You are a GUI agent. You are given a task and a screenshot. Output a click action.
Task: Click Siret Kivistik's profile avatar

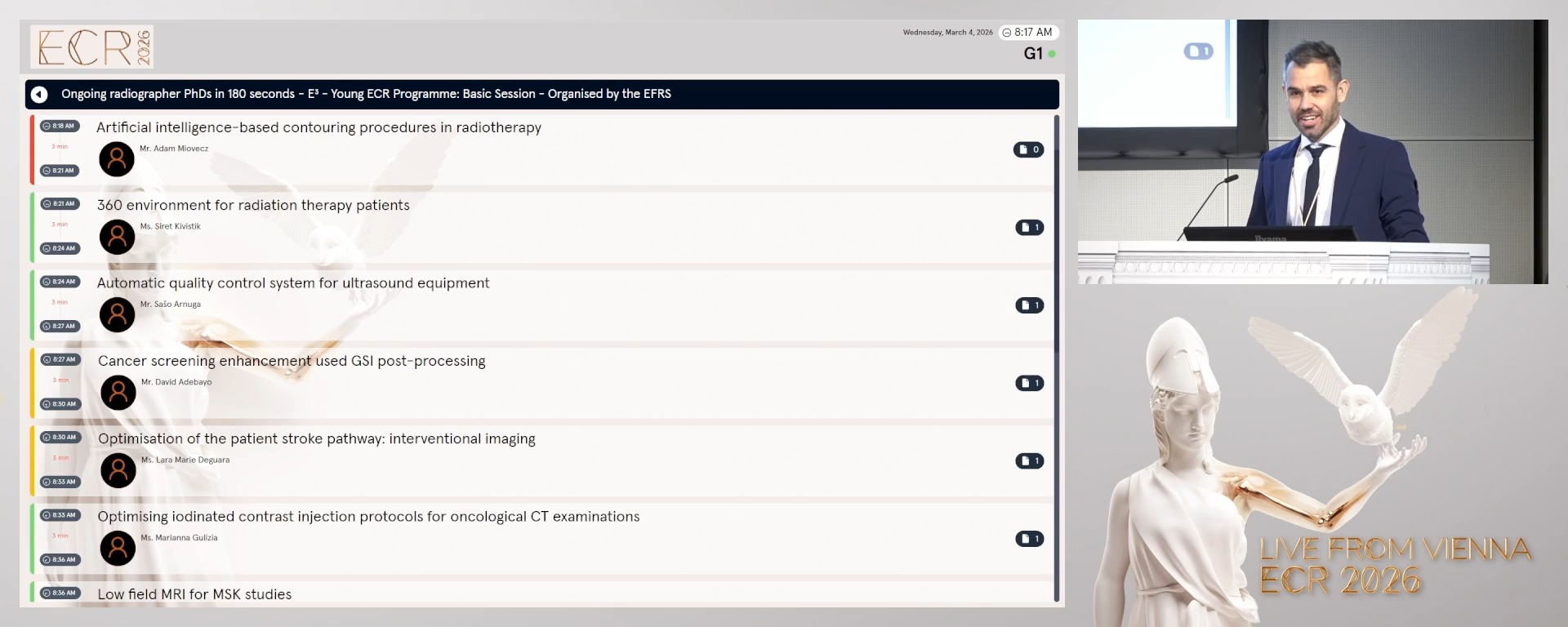pyautogui.click(x=117, y=237)
